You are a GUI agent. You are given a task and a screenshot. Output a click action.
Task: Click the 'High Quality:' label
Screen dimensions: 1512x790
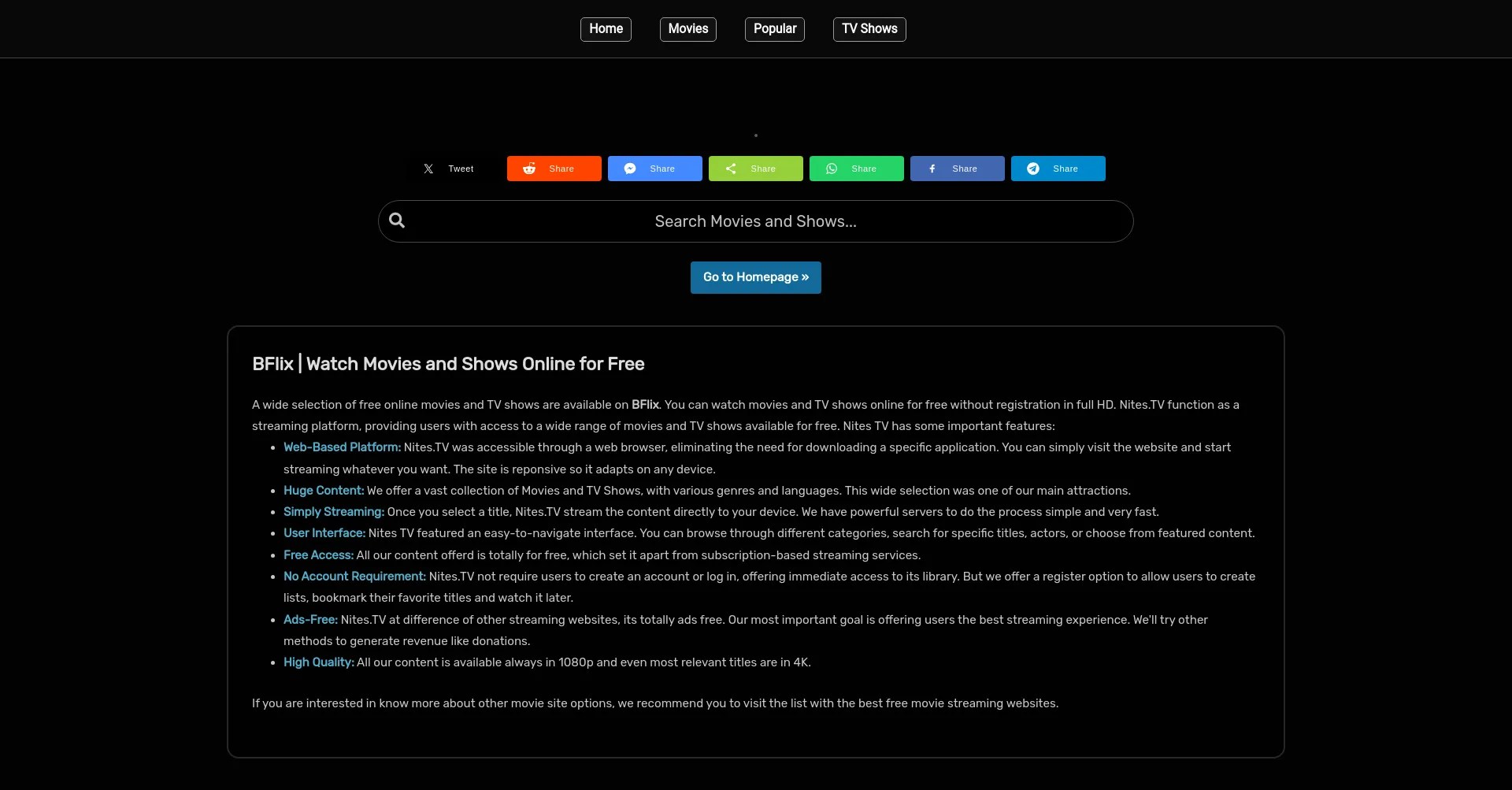(319, 662)
